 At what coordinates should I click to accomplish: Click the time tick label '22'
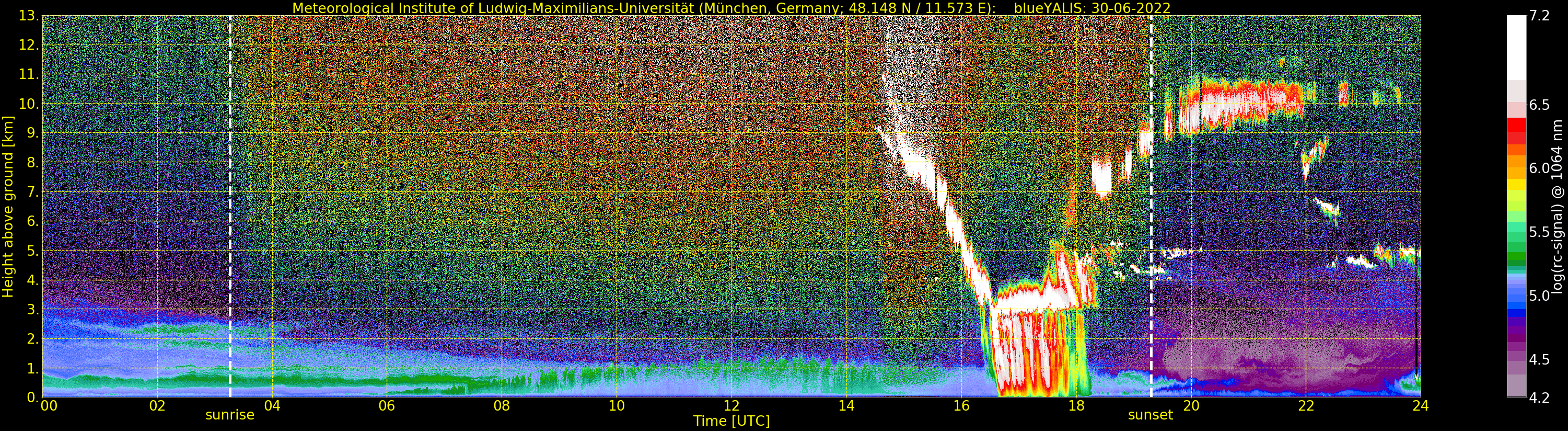(1306, 406)
